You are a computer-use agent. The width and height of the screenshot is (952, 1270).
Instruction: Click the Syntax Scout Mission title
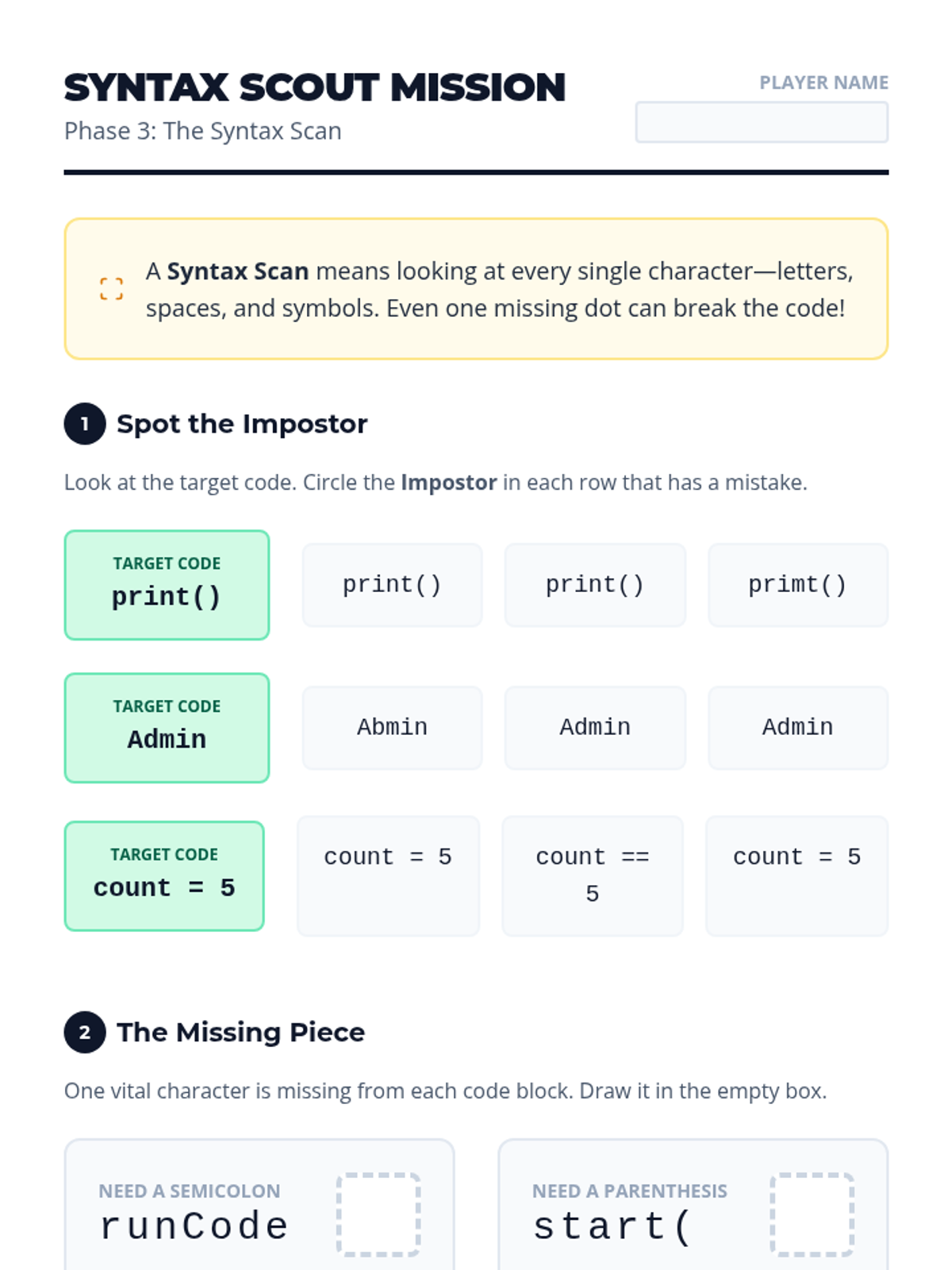tap(315, 87)
